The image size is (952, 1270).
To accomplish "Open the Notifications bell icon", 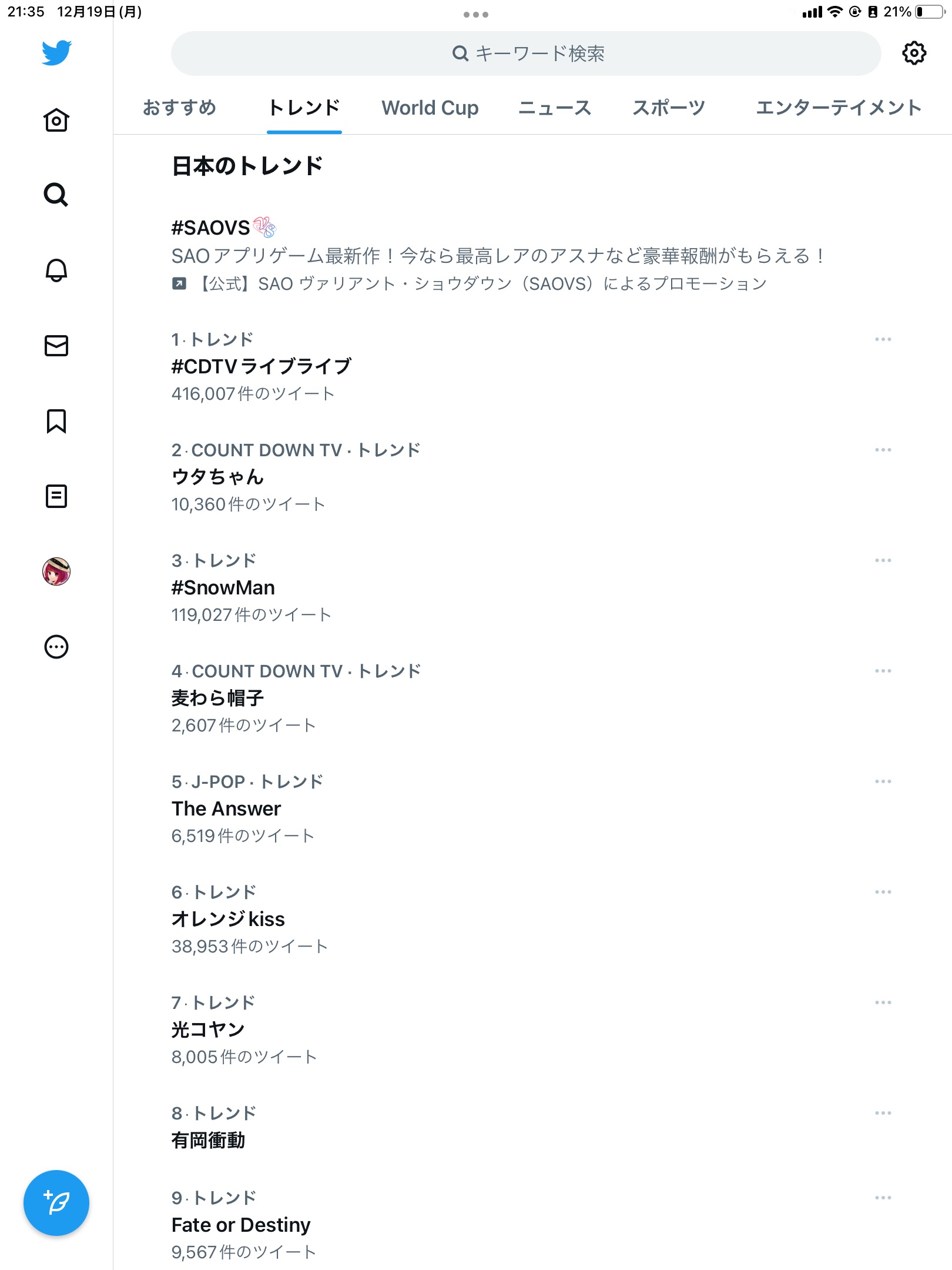I will 56,270.
